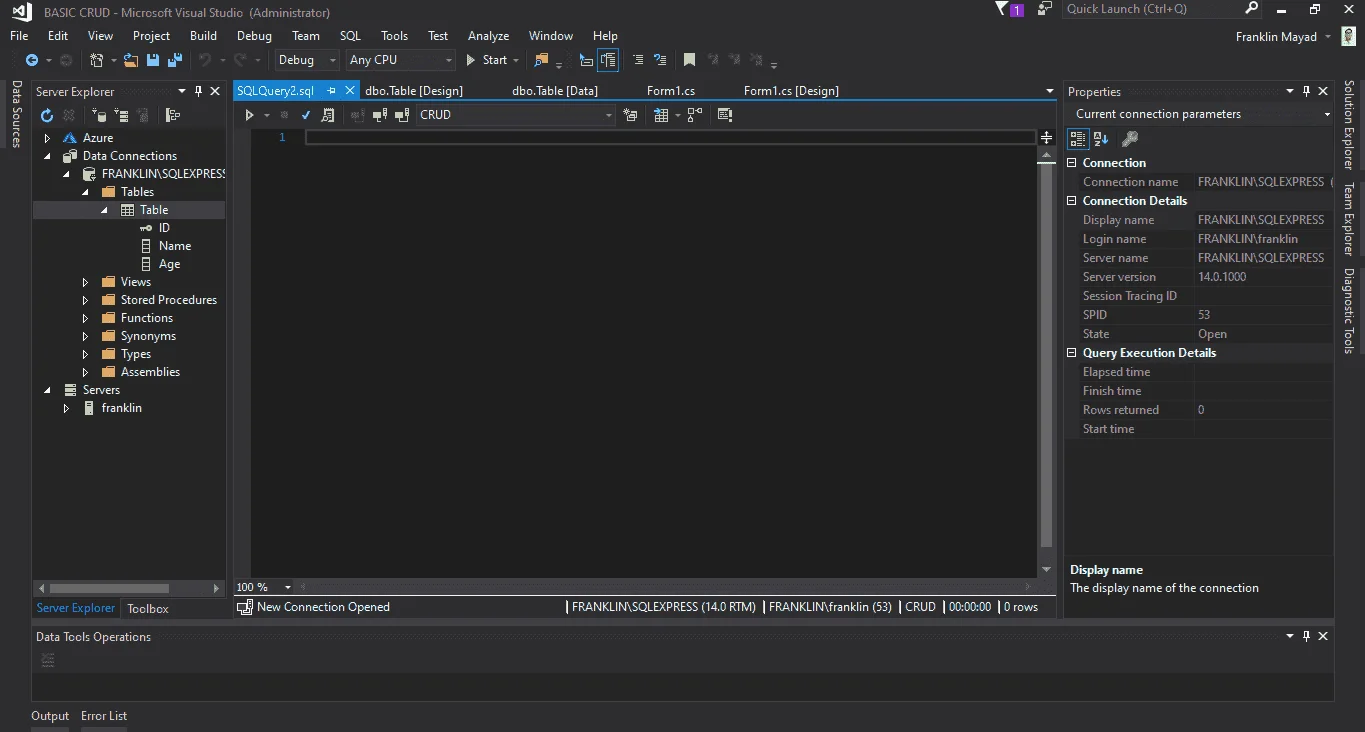Click the New Project toolbar icon
The image size is (1365, 732).
(x=96, y=60)
